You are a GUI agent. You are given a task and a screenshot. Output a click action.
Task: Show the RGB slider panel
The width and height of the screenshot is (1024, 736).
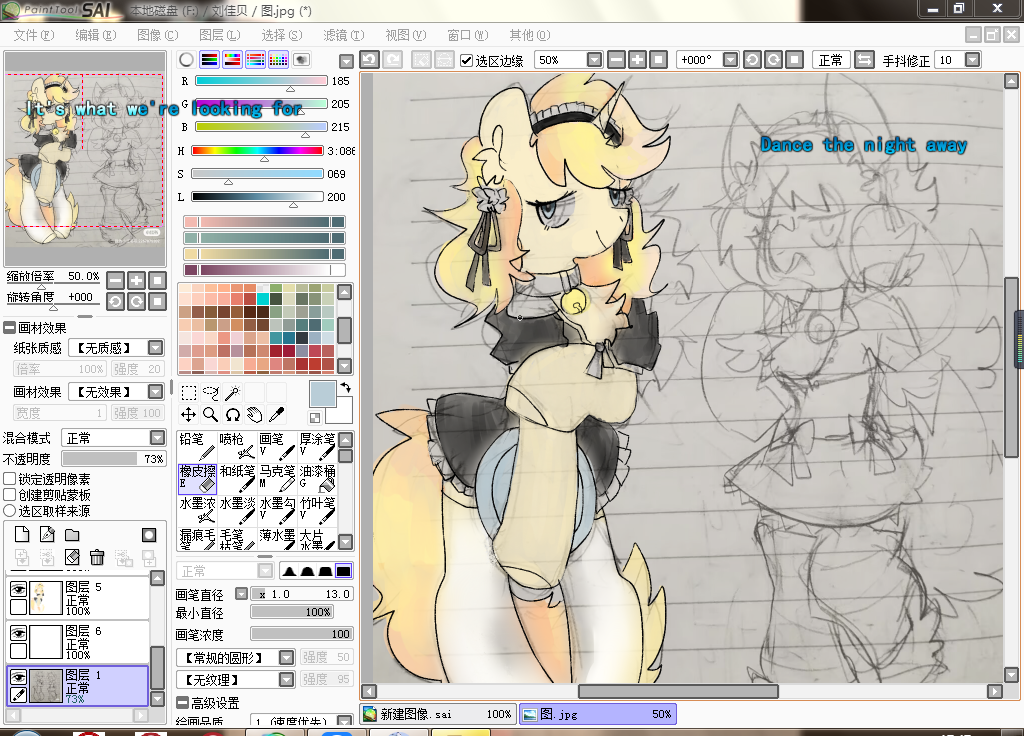coord(210,59)
